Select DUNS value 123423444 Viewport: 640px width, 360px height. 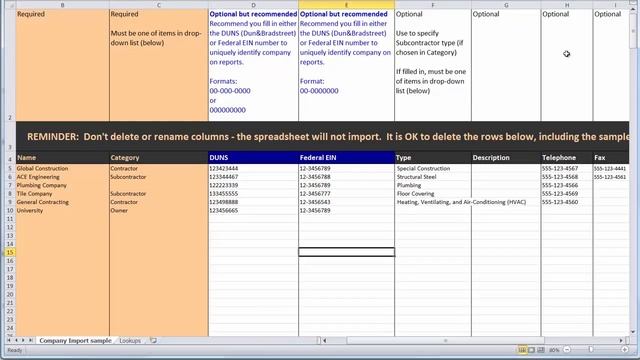[253, 168]
